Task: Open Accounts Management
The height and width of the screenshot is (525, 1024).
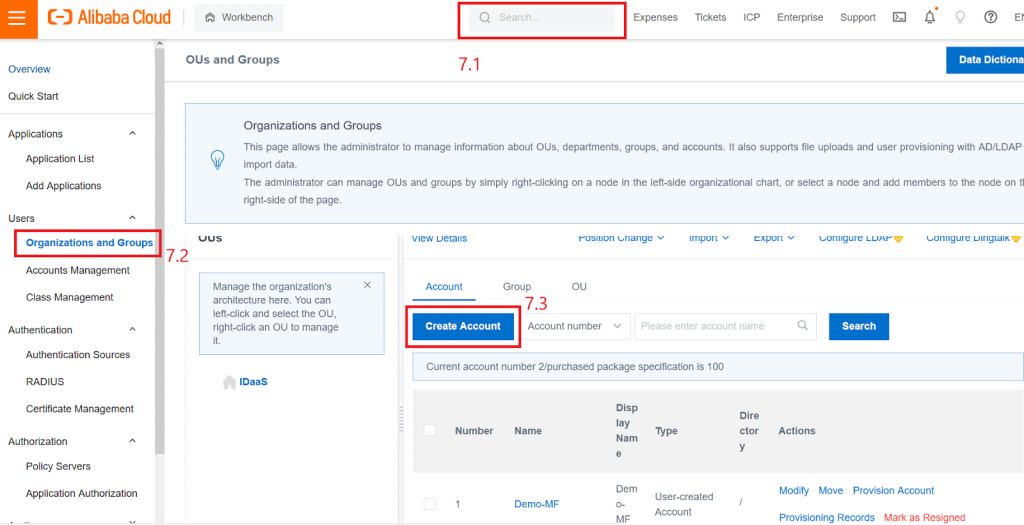Action: [78, 270]
